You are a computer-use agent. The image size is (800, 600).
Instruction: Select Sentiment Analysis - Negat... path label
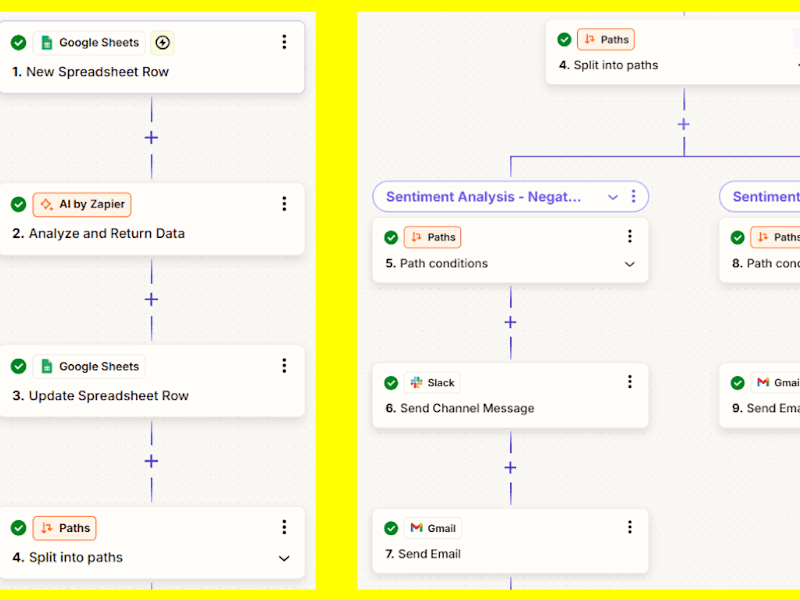(484, 197)
